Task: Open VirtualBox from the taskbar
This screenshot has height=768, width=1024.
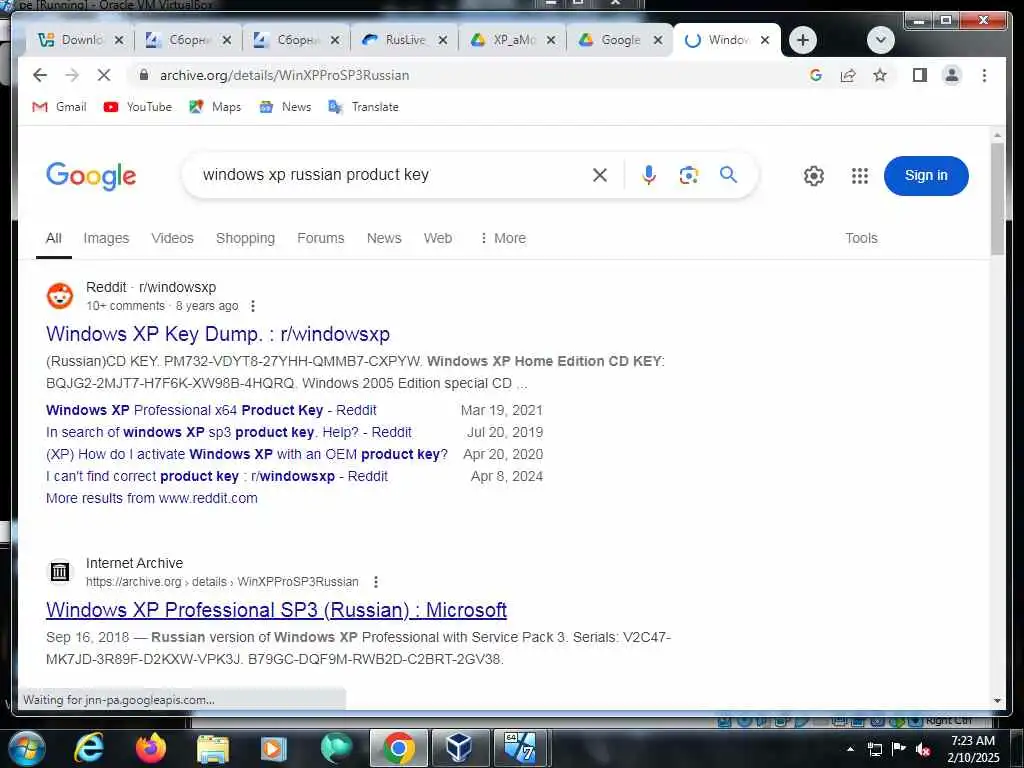Action: [x=459, y=748]
